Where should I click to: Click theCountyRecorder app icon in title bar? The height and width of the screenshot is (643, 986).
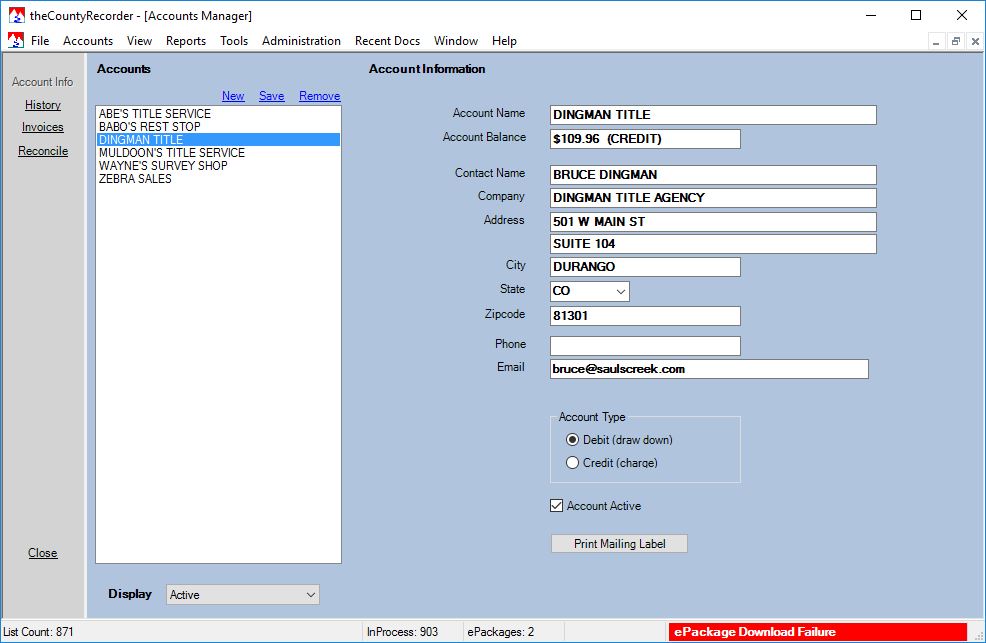click(16, 16)
